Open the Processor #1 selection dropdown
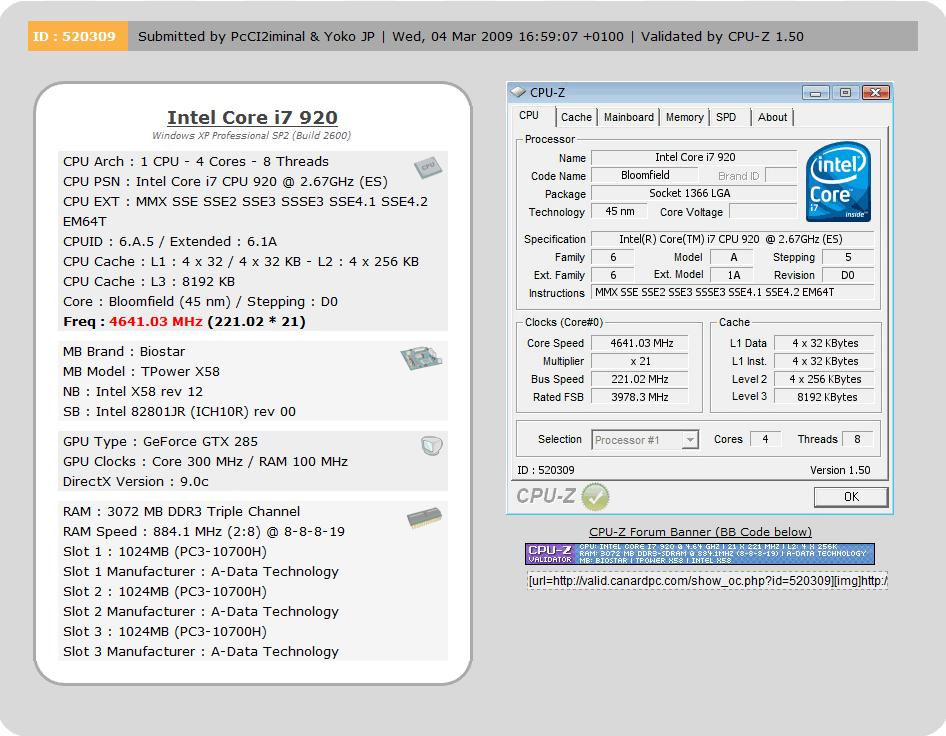 click(645, 440)
